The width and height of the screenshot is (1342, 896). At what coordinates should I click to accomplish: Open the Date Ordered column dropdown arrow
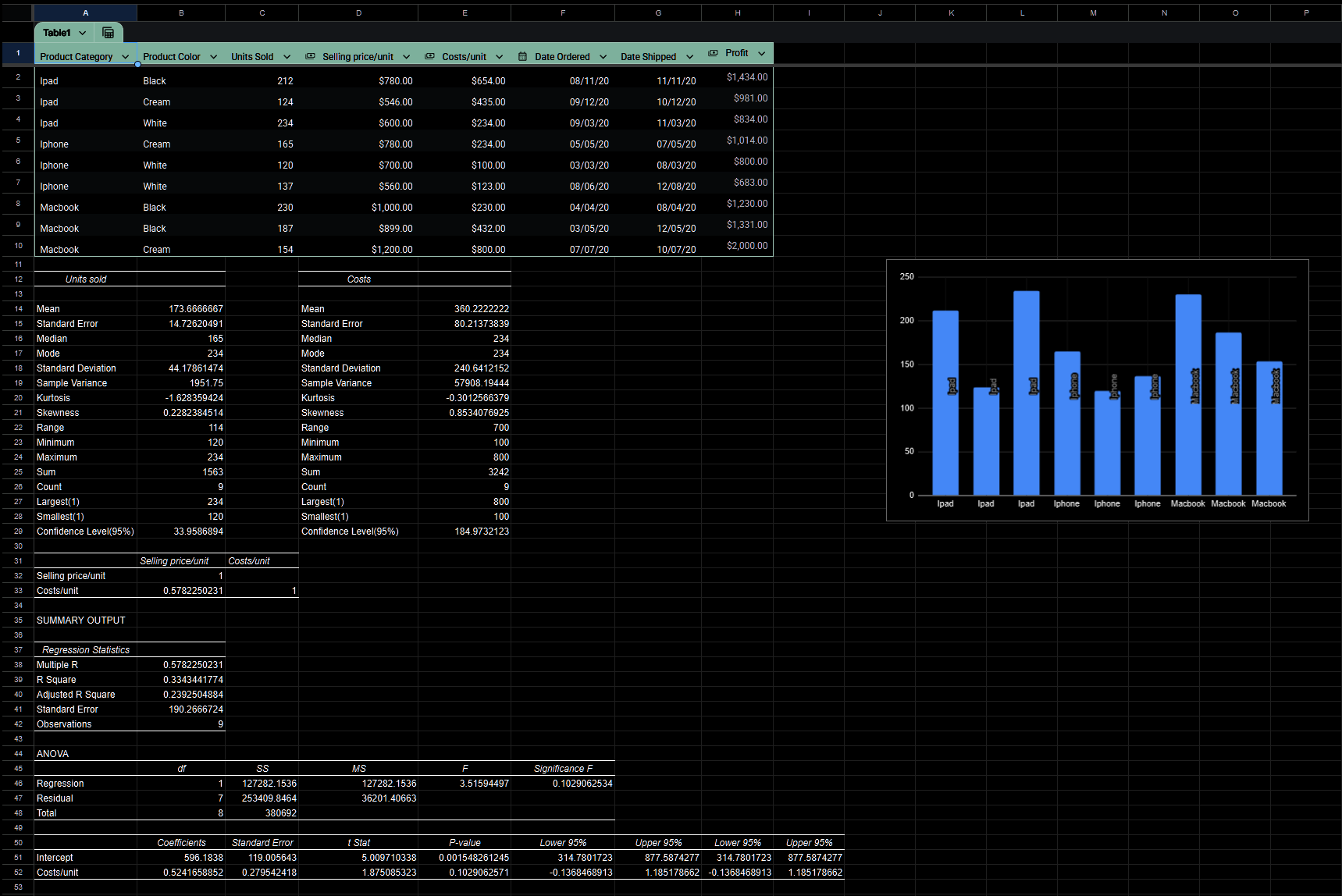coord(603,57)
